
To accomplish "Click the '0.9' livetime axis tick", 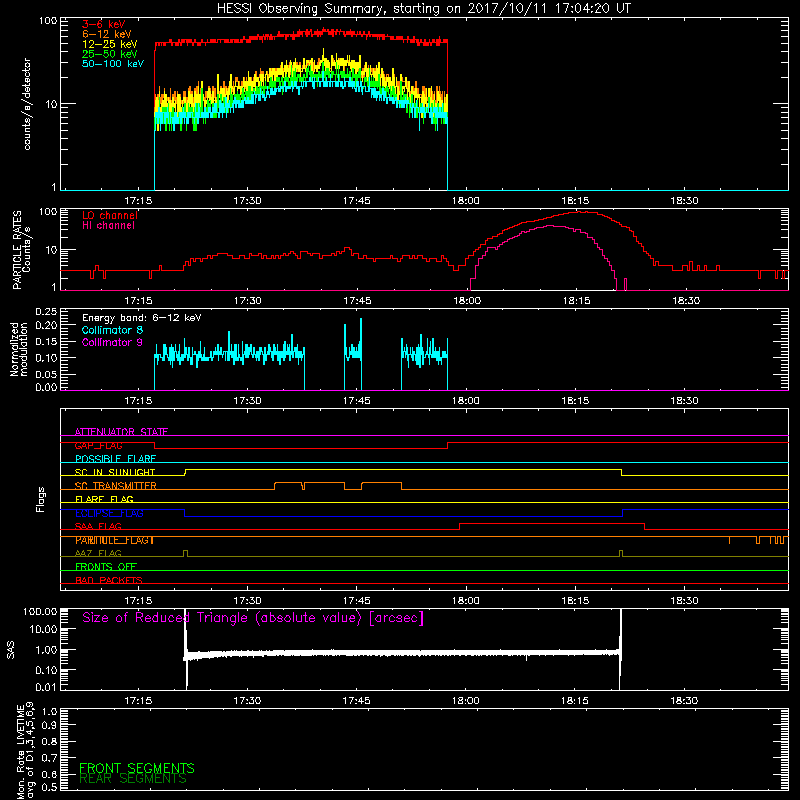I will pyautogui.click(x=49, y=725).
